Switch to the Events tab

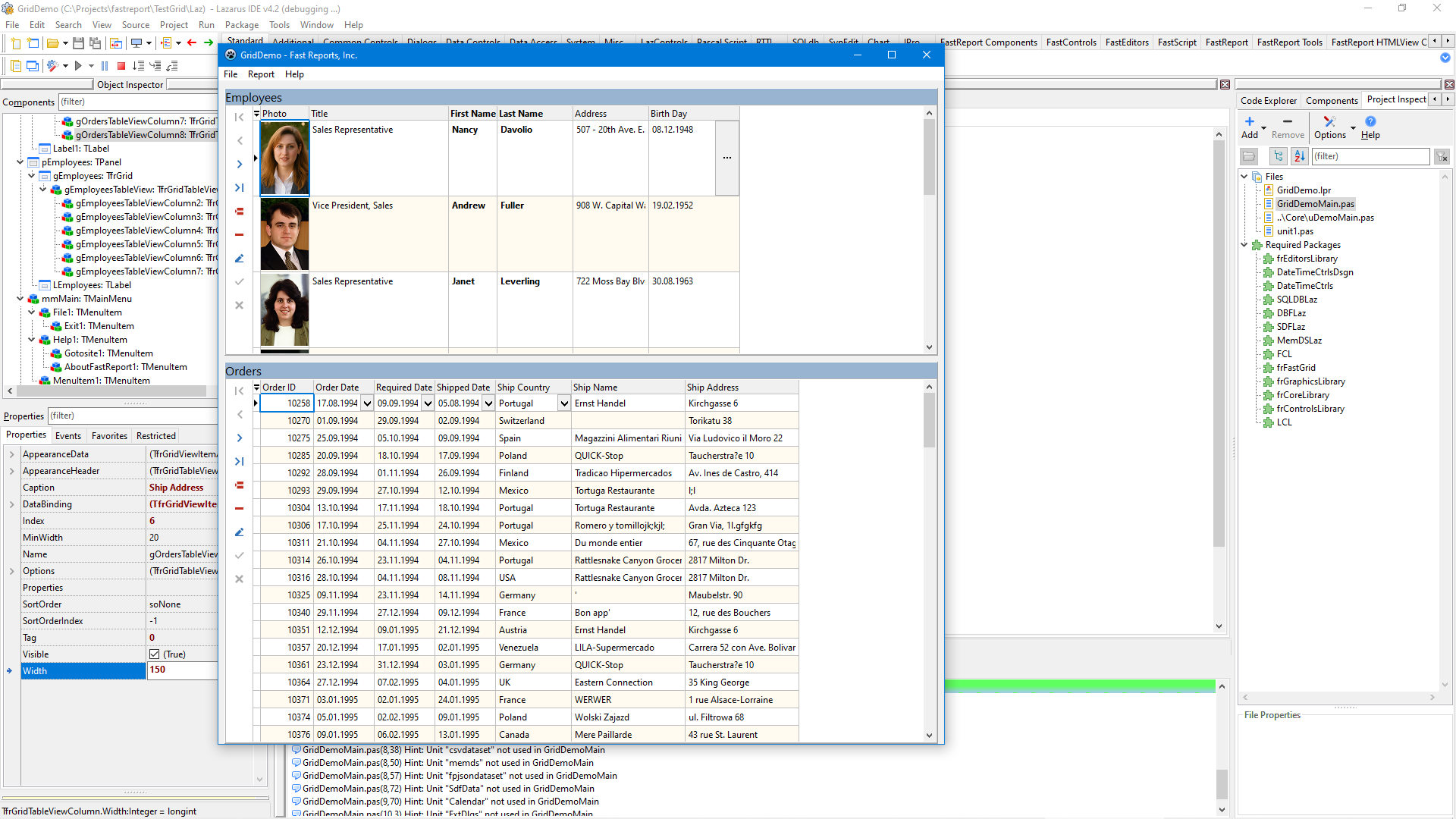point(68,436)
